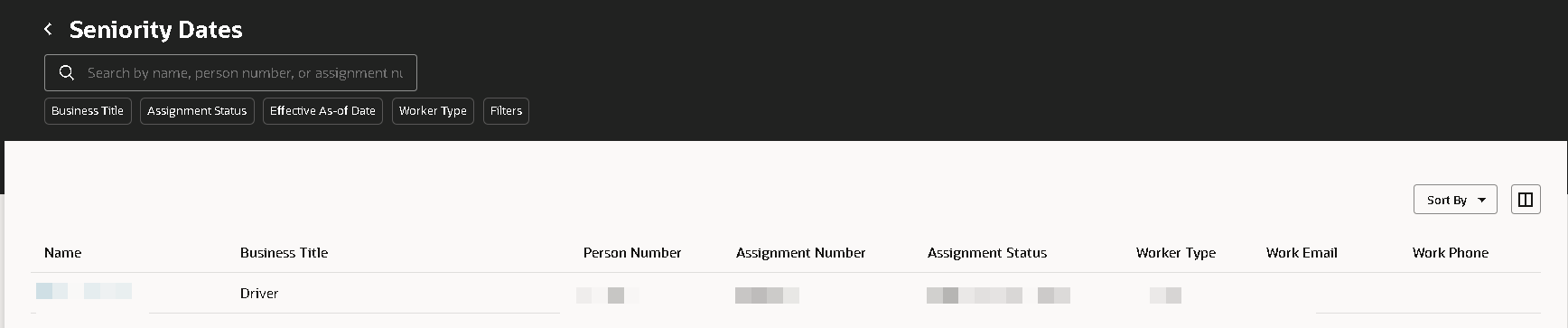This screenshot has height=328, width=1568.
Task: Click the Assignment Status column header
Action: point(987,253)
